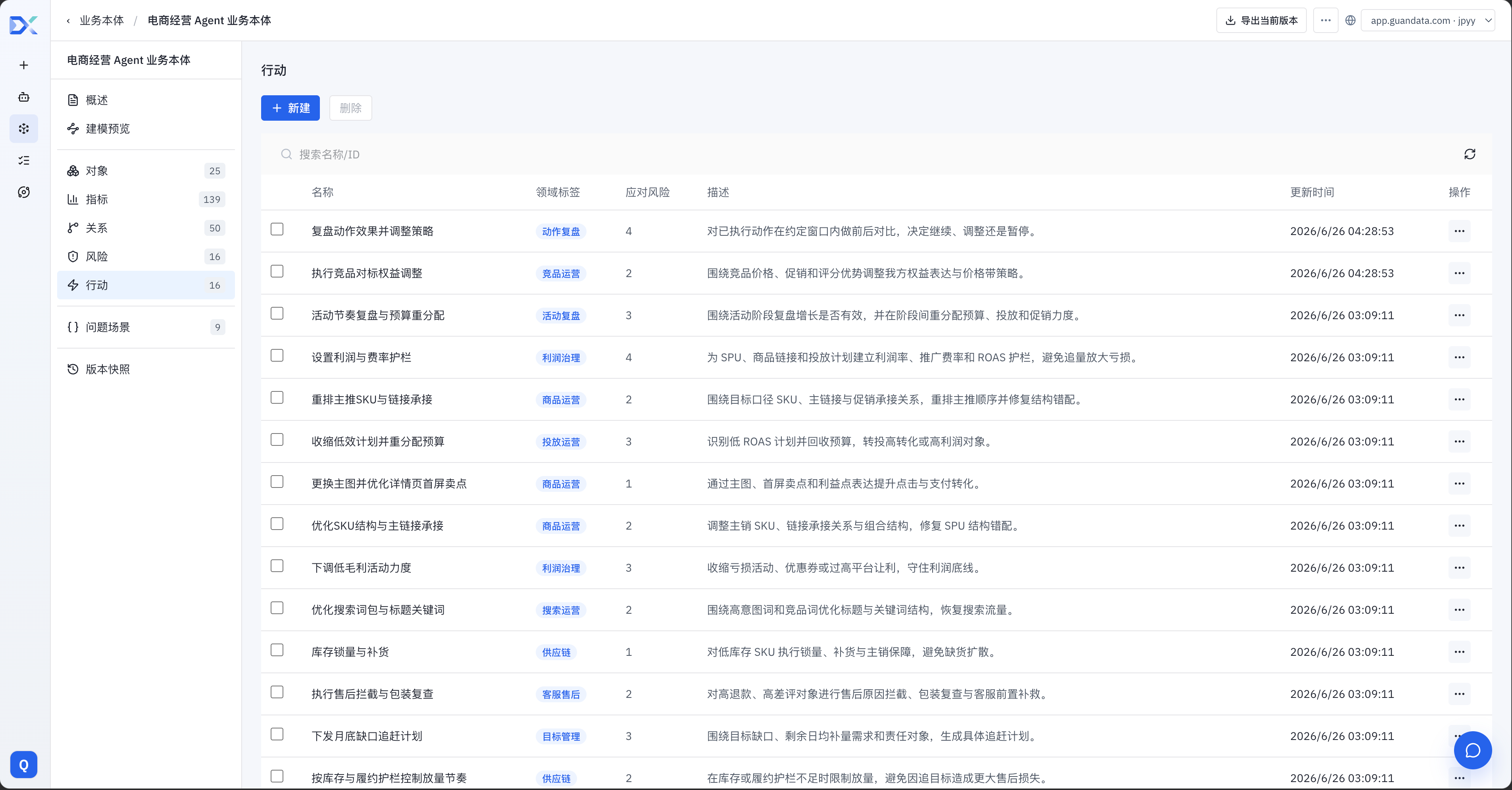This screenshot has width=1512, height=790.
Task: Click the 客服售后 domain tag
Action: click(x=560, y=695)
